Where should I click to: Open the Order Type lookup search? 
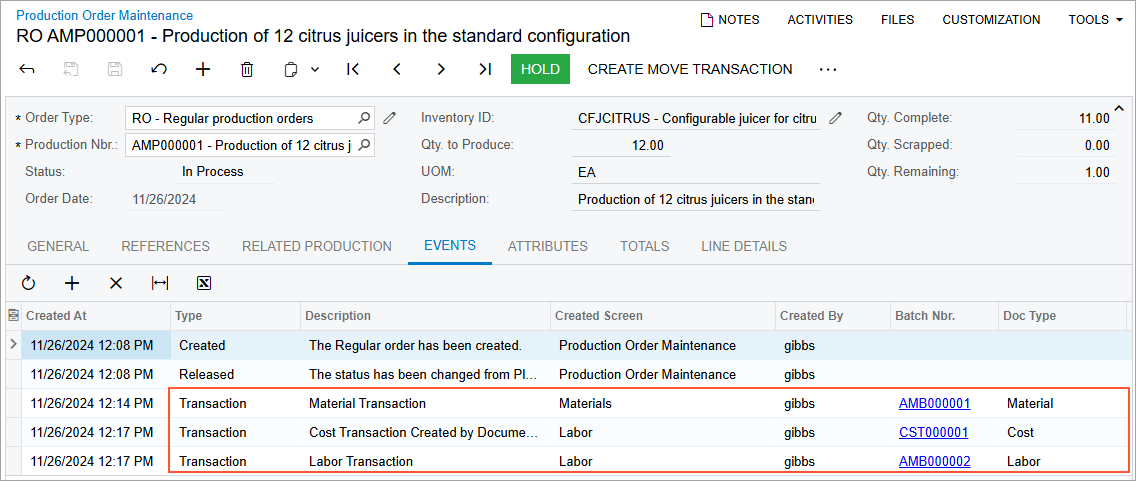(x=365, y=118)
